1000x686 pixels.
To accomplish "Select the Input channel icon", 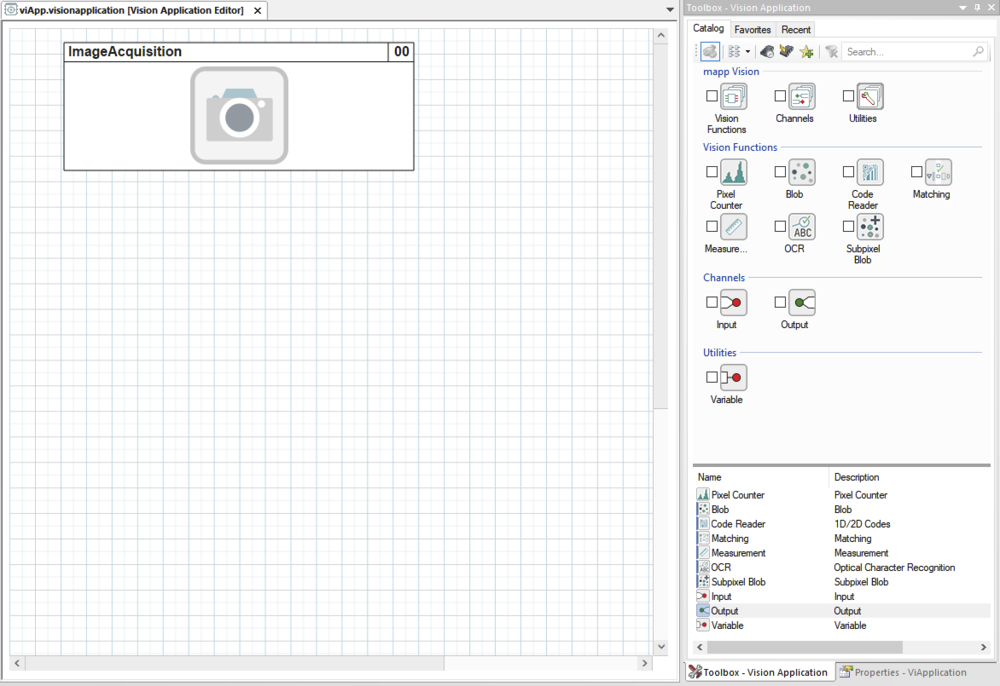I will [733, 303].
